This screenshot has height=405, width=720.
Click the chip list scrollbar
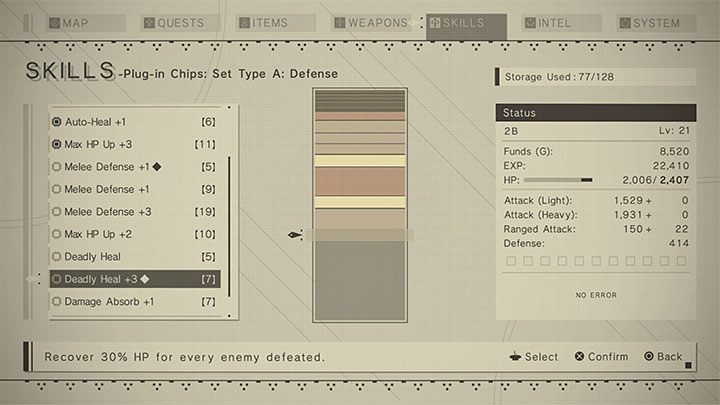pos(229,226)
